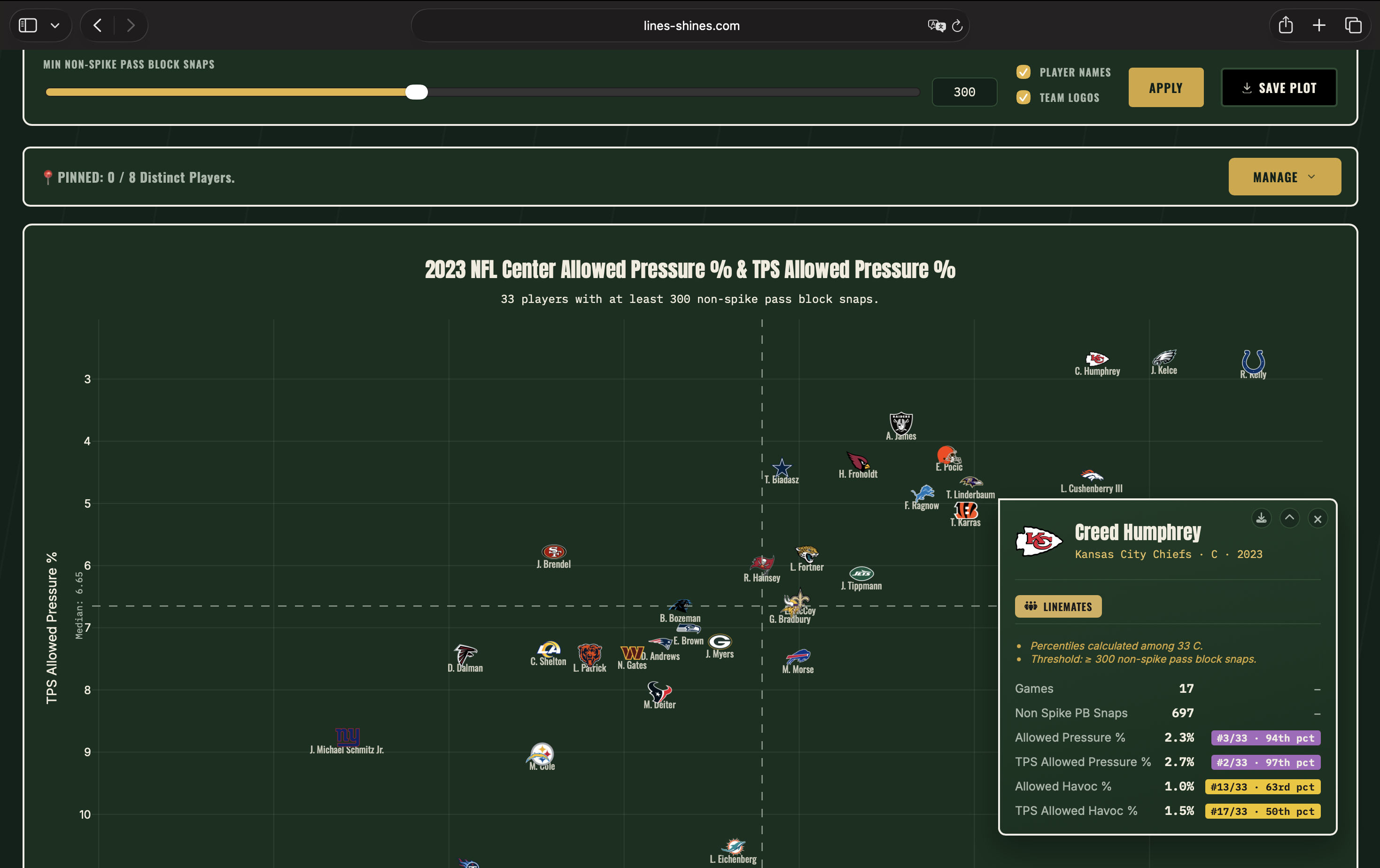The height and width of the screenshot is (868, 1380).
Task: Click the Games value 17
Action: 1186,689
